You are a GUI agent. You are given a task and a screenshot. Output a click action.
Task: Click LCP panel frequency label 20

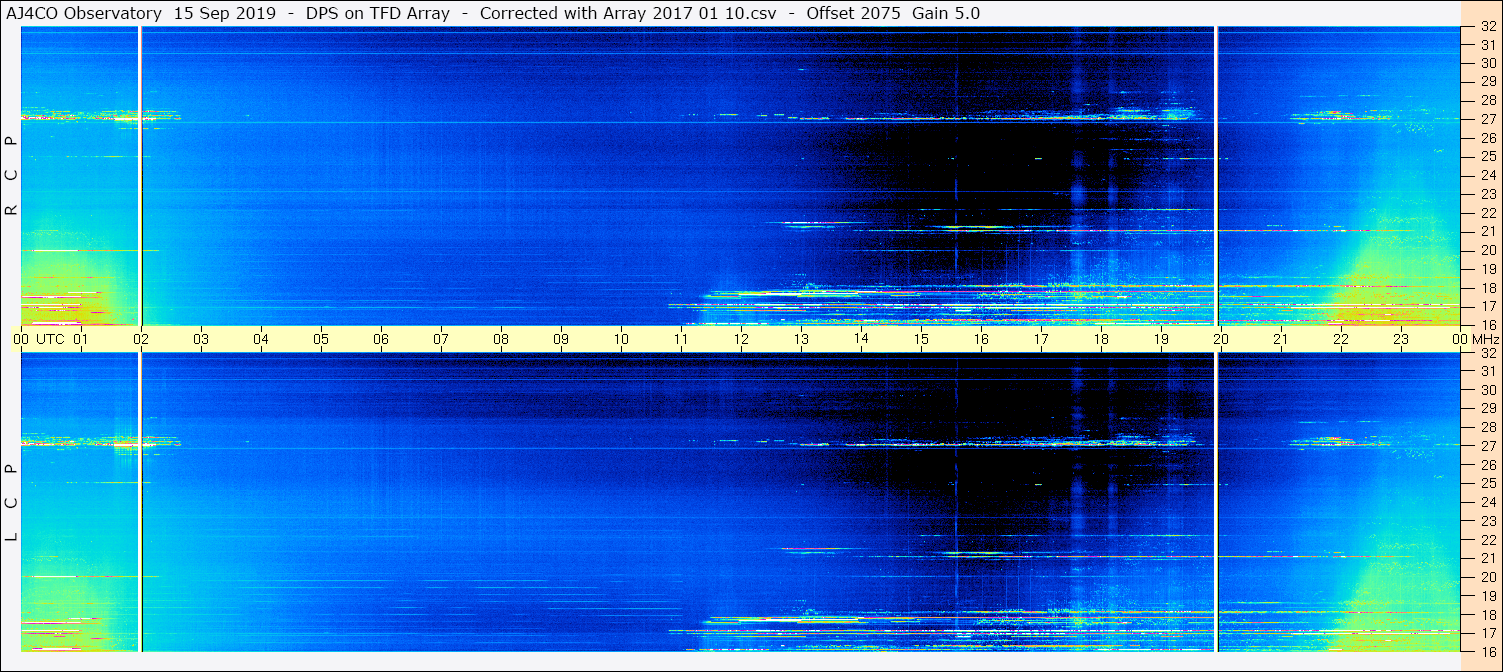pyautogui.click(x=1487, y=577)
